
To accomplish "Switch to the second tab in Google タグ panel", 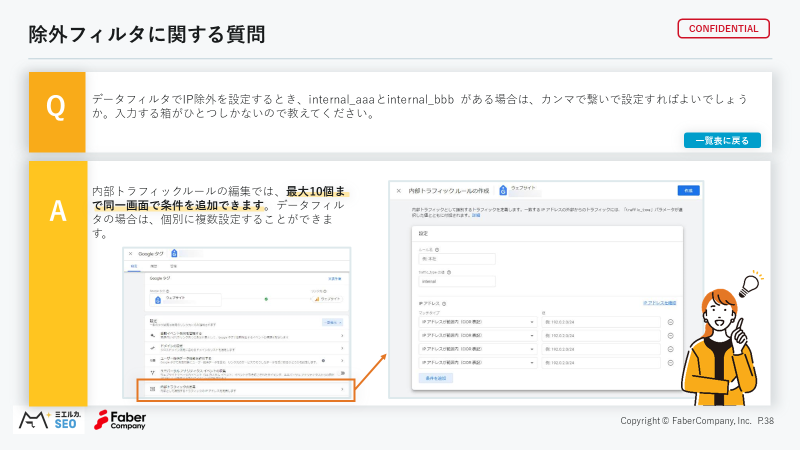I will tap(154, 266).
